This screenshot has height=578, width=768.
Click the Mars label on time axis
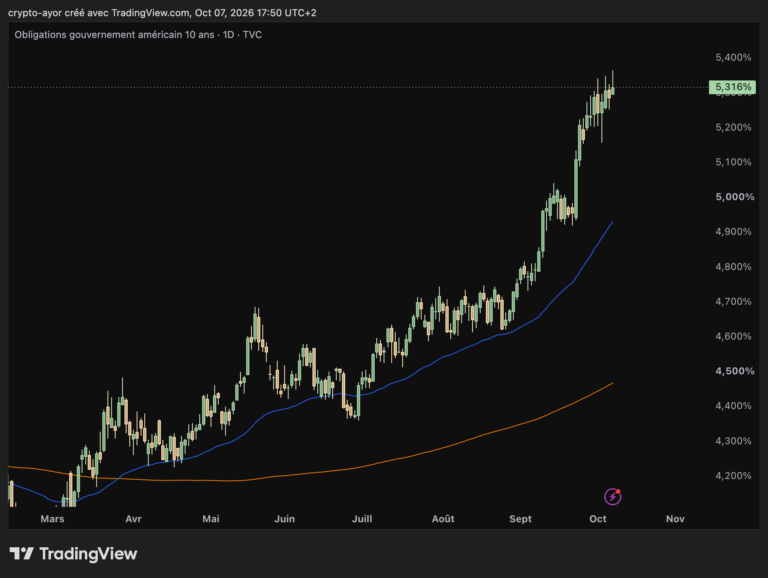pyautogui.click(x=52, y=519)
